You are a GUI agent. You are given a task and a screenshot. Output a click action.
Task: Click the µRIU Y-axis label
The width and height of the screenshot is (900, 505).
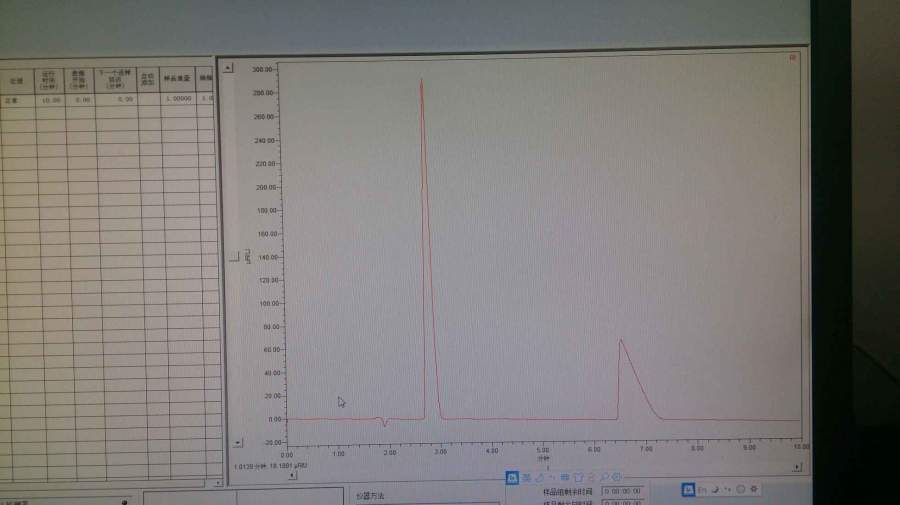(248, 257)
